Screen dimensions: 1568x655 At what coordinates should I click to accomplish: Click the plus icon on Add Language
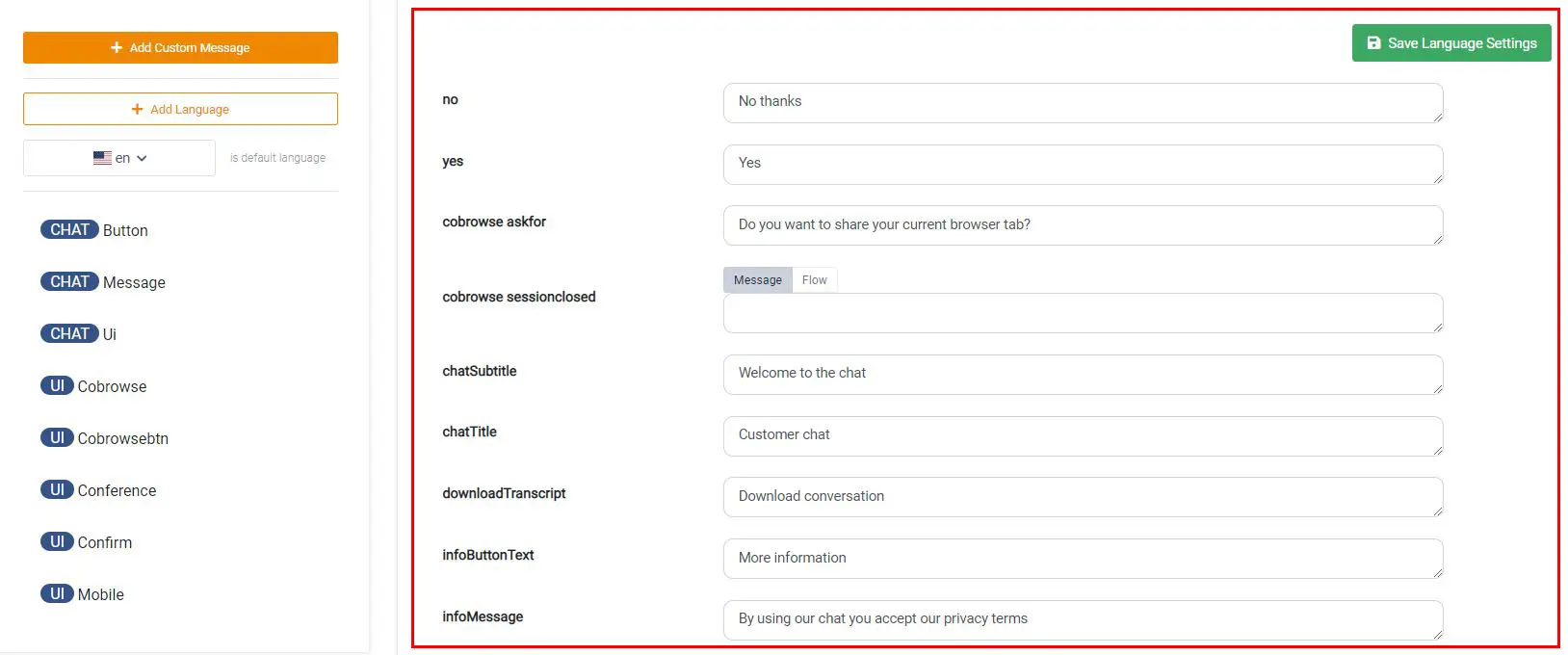(138, 109)
